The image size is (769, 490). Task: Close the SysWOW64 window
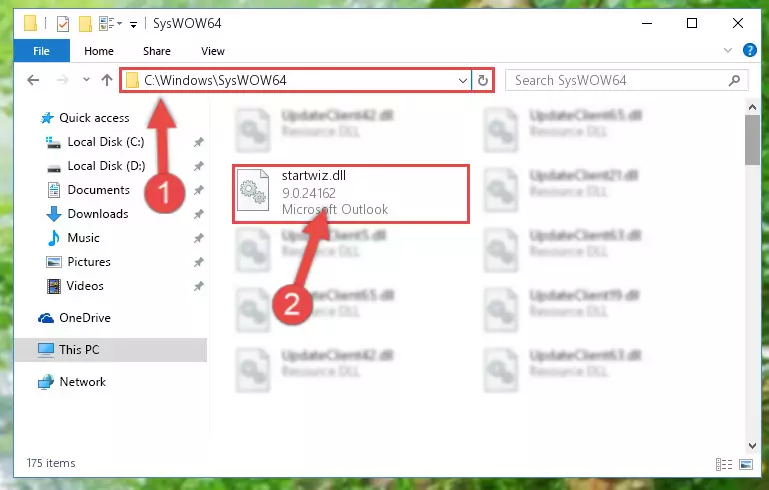coord(738,23)
